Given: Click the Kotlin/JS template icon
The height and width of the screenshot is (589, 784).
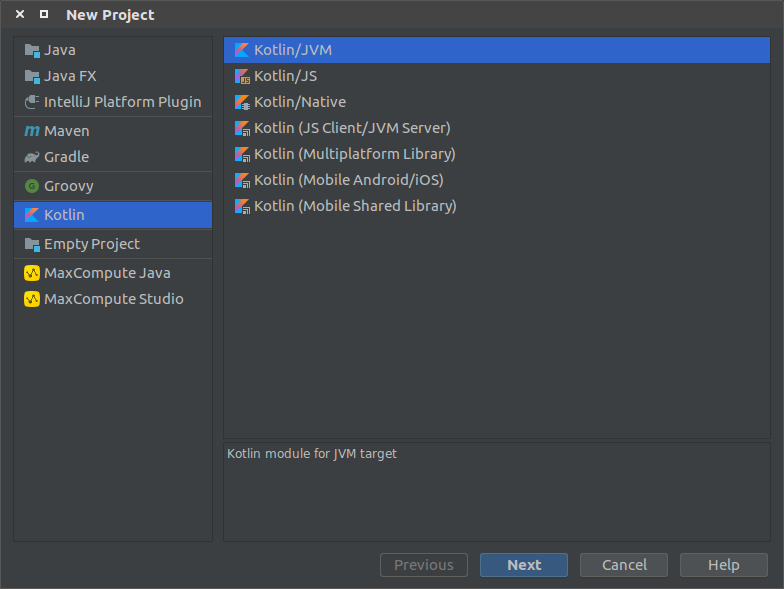Looking at the screenshot, I should (242, 76).
